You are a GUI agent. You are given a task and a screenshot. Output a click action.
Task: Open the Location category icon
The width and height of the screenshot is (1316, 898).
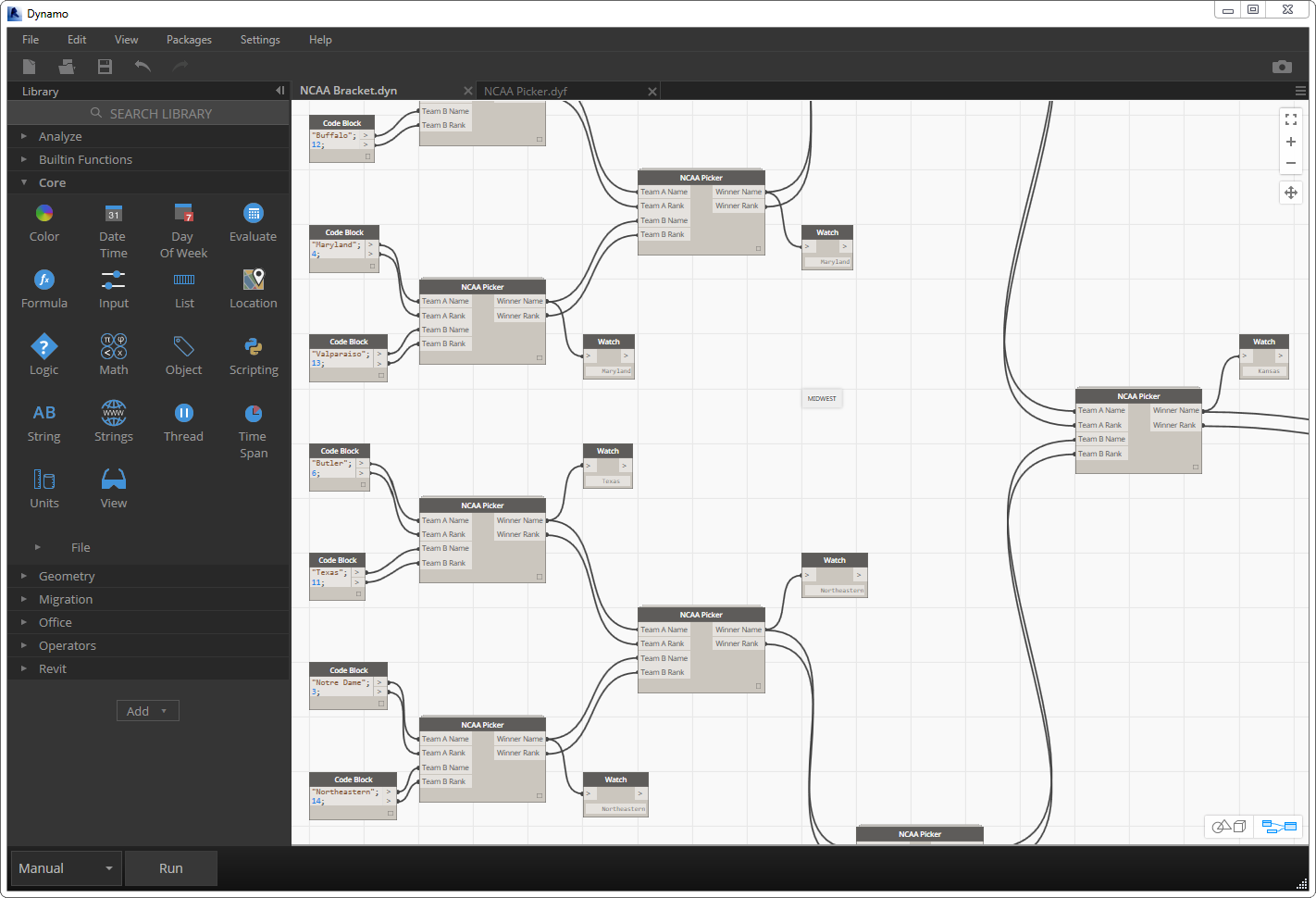[254, 280]
